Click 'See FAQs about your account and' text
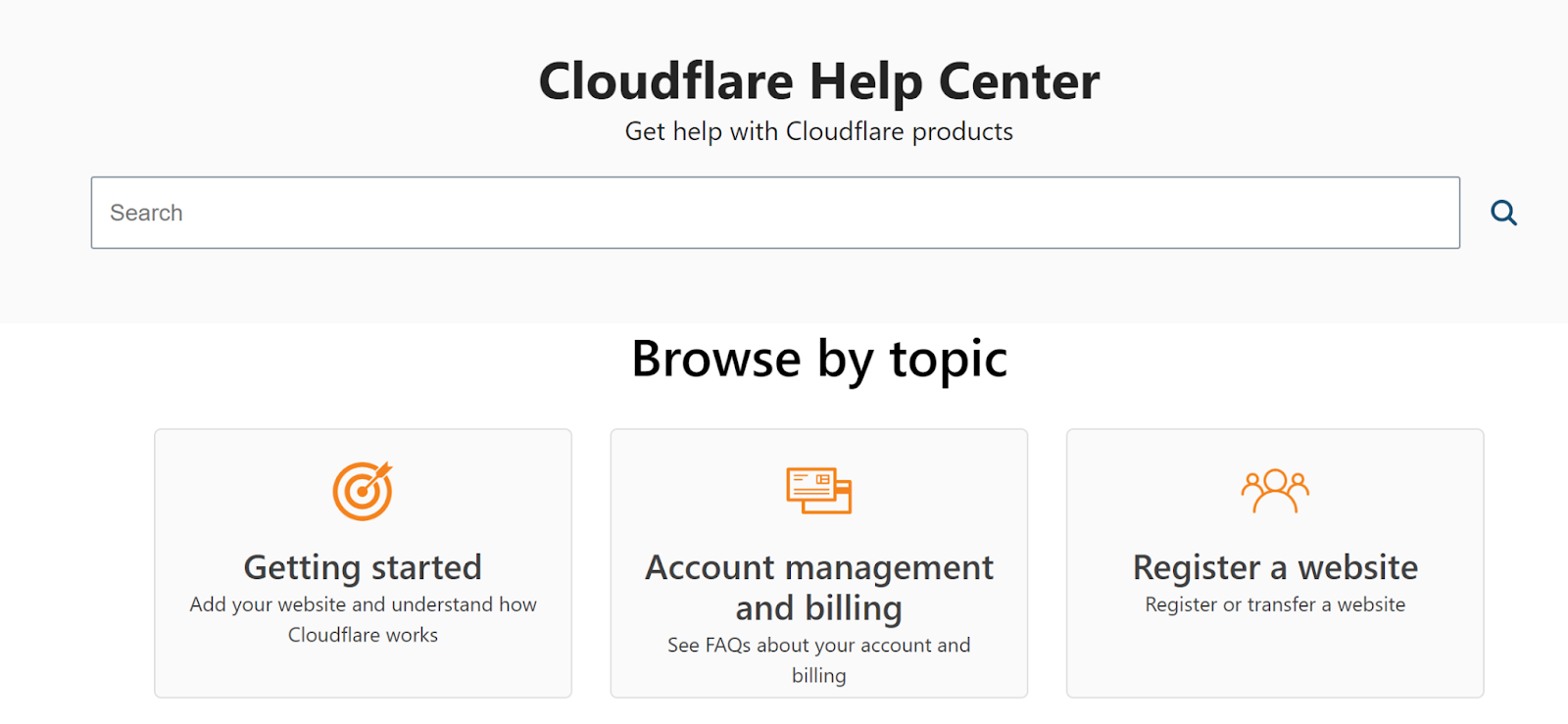Screen dimensions: 1568x724 pos(819,645)
